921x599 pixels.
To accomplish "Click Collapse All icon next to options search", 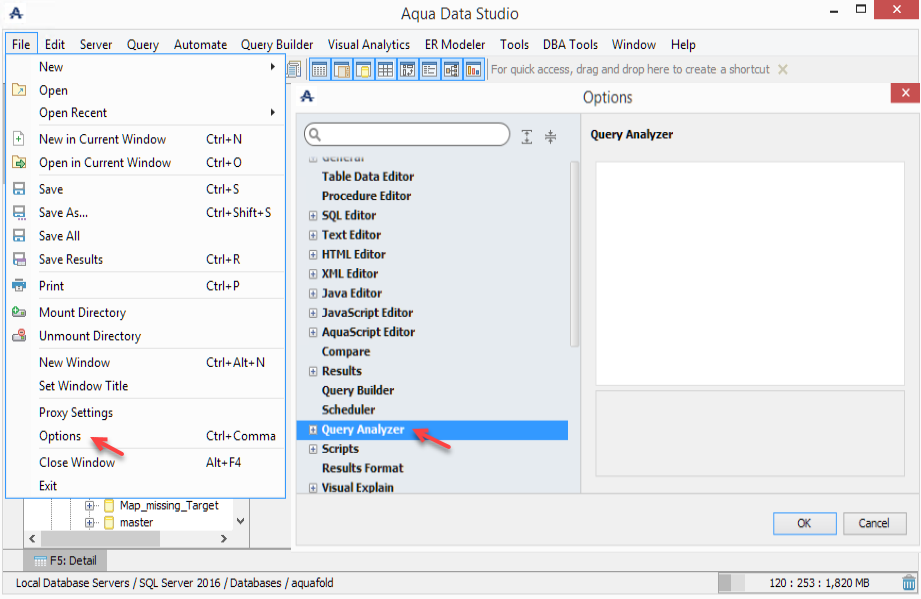I will point(550,137).
